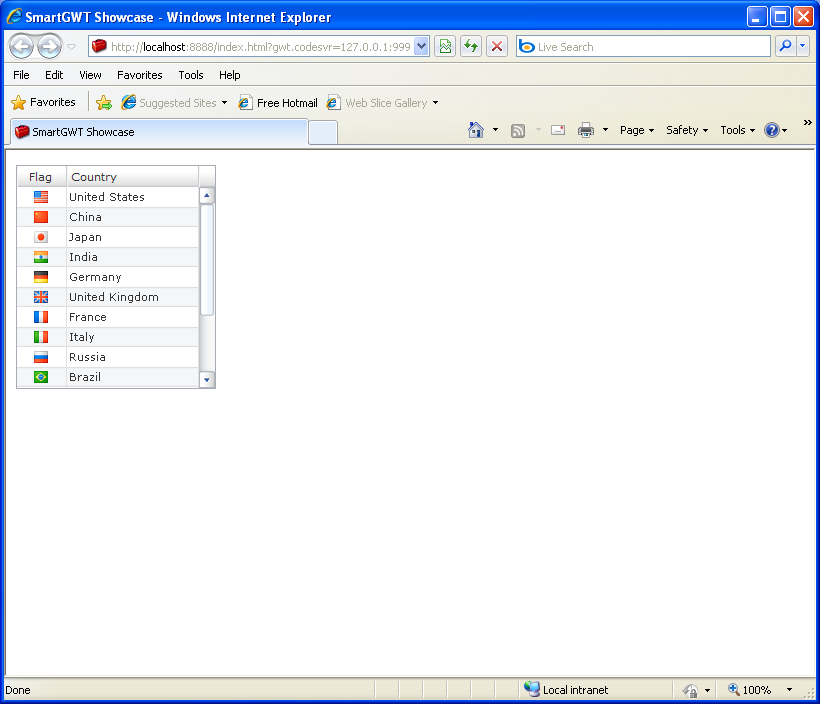Click the Italy flag icon
The image size is (820, 704).
pyautogui.click(x=41, y=337)
